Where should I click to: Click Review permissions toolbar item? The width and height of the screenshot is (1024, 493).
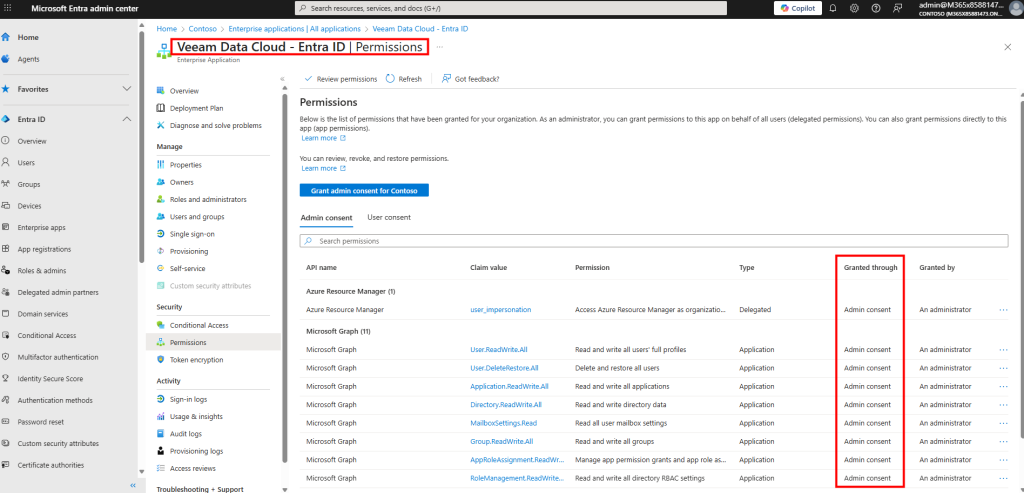pos(340,79)
